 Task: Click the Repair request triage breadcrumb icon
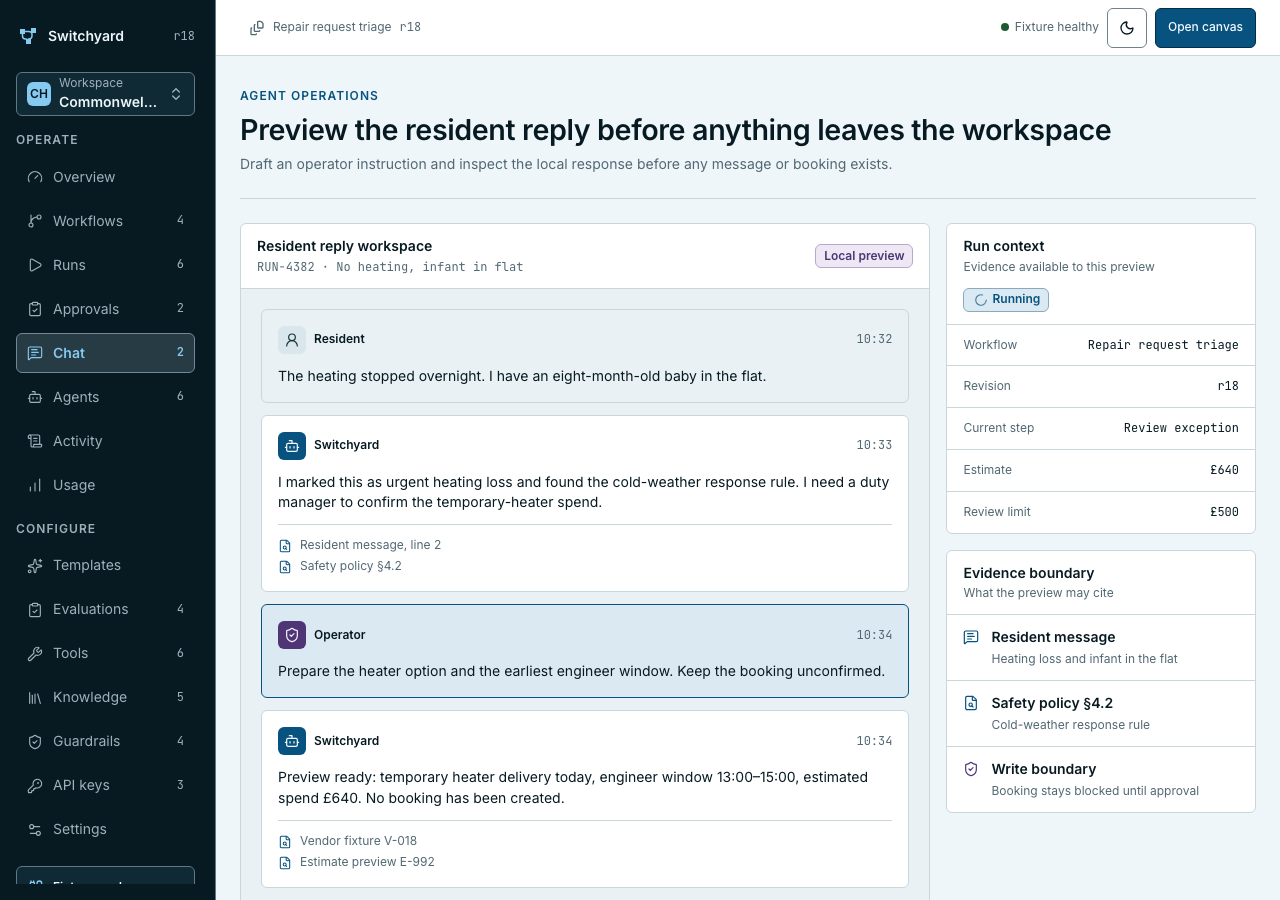[257, 28]
